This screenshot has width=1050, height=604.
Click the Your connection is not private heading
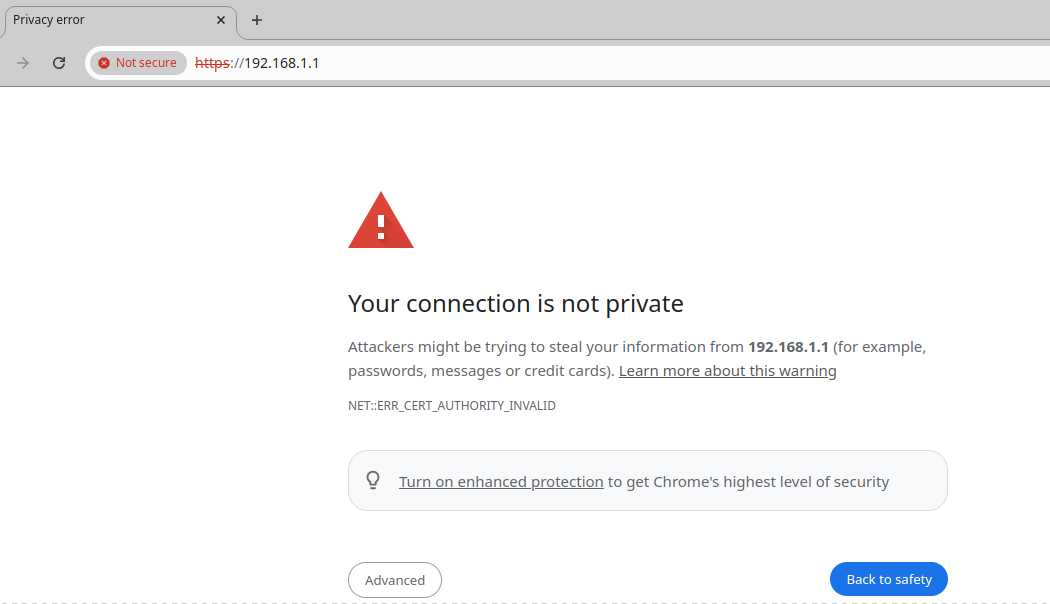(x=515, y=304)
